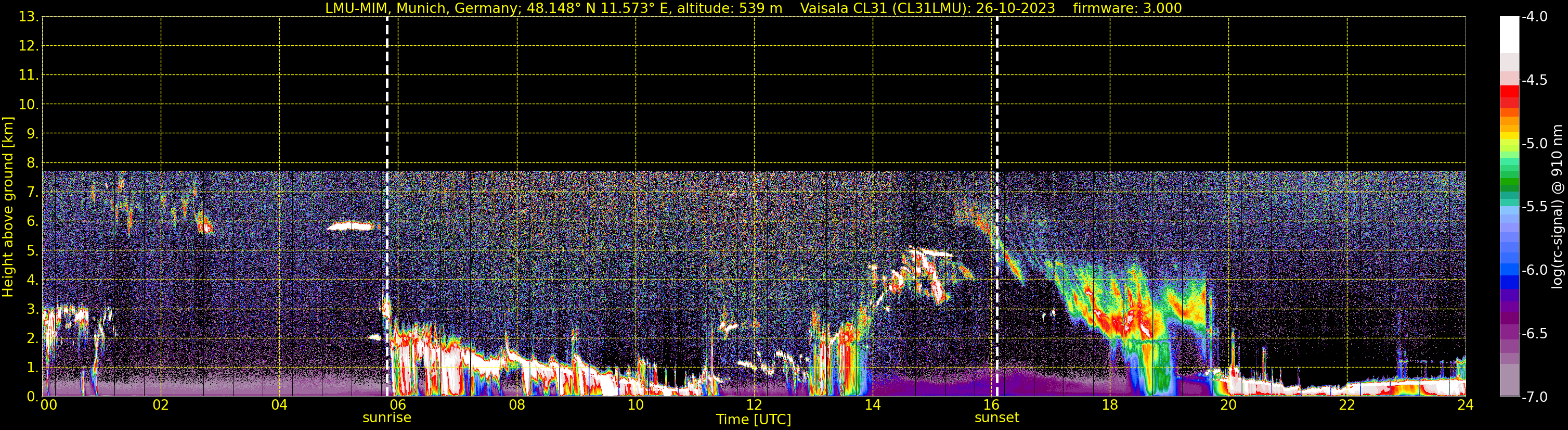1568x430 pixels.
Task: Click the '4.' height axis tick label
Action: tap(33, 280)
